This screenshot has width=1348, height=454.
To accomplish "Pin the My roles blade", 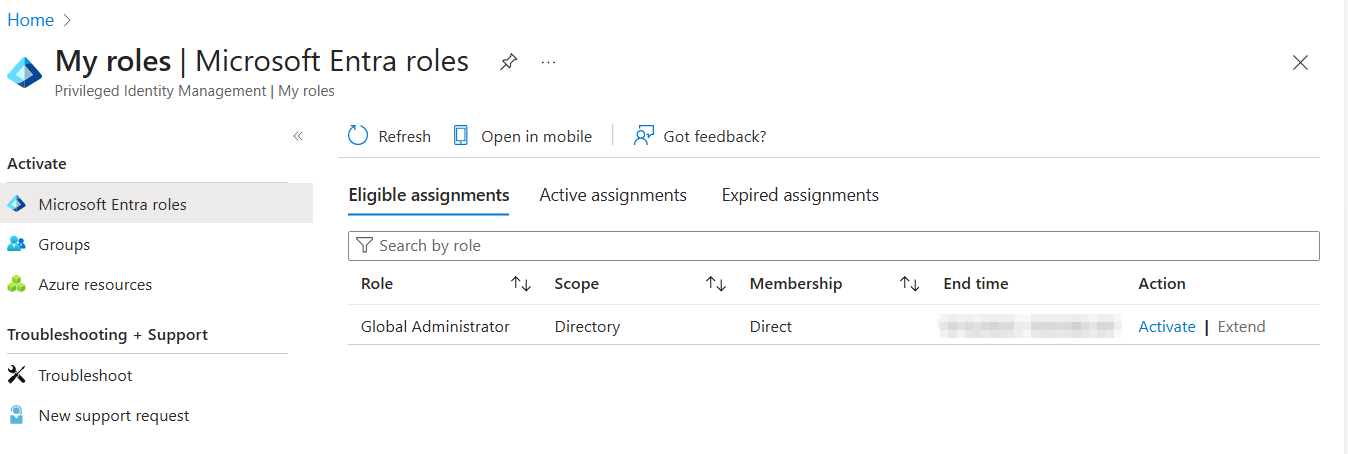I will coord(509,62).
